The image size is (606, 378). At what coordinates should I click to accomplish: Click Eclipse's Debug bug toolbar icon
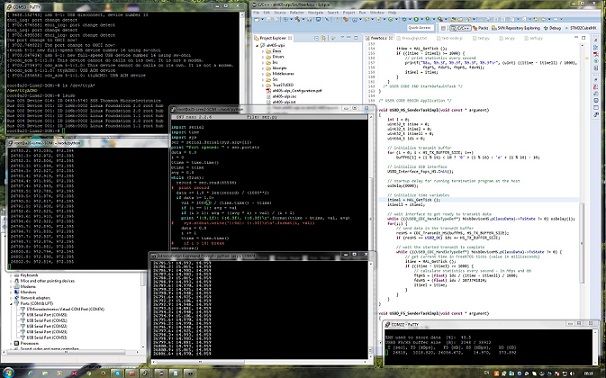(403, 19)
